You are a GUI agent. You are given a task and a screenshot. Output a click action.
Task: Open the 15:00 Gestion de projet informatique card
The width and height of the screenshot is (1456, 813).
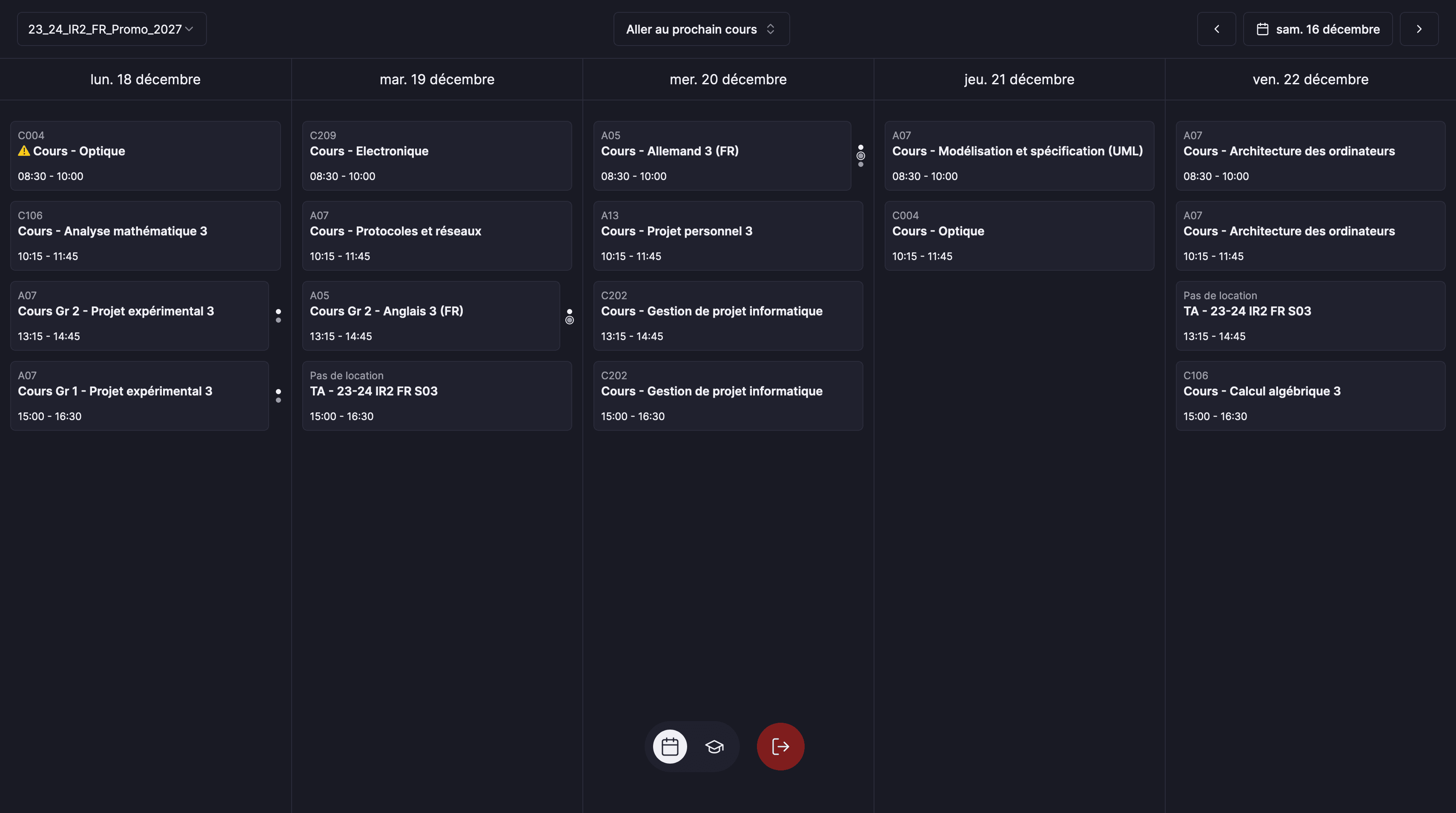[x=728, y=395]
